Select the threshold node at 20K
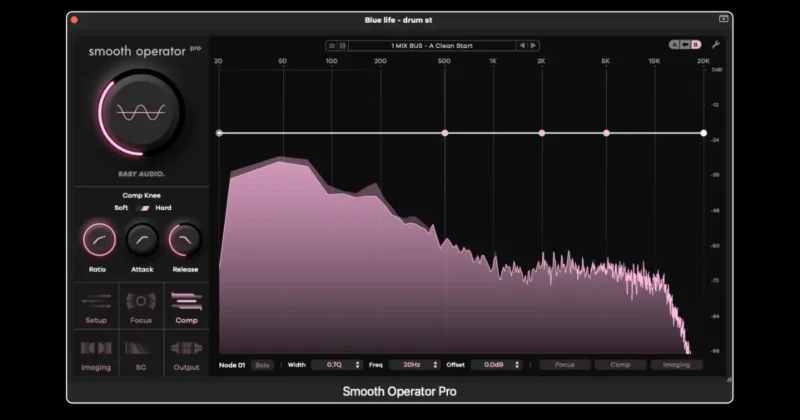Viewport: 800px width, 420px height. coord(704,133)
